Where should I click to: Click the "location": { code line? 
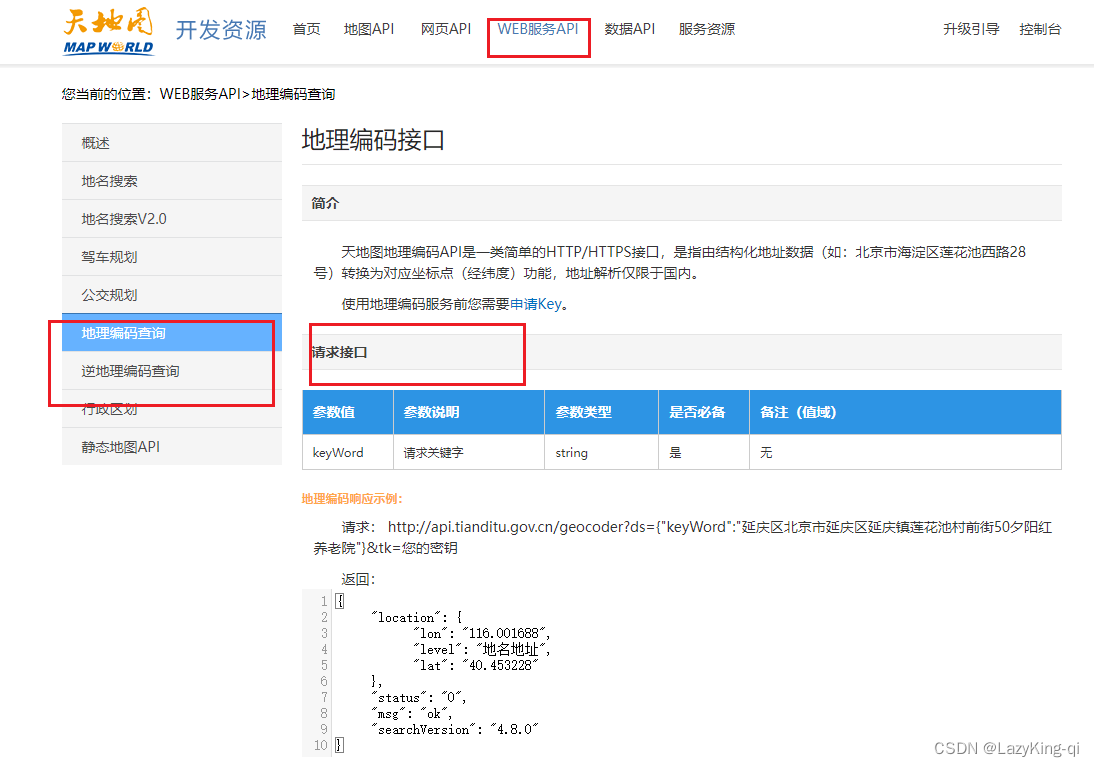click(x=417, y=618)
